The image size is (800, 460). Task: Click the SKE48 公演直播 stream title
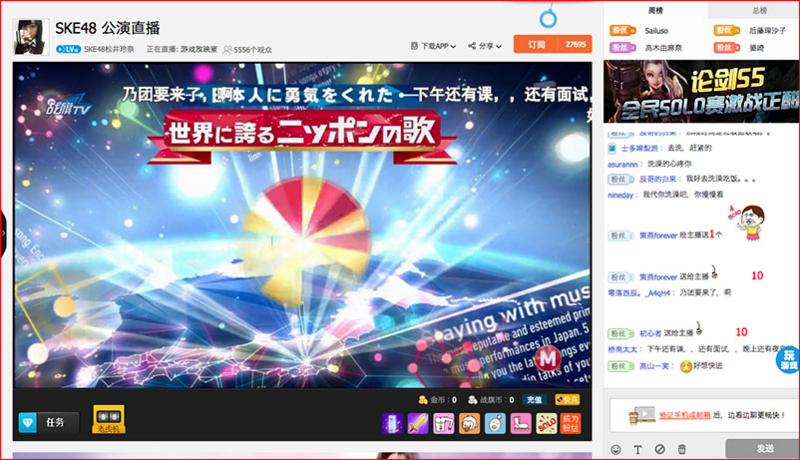click(107, 28)
